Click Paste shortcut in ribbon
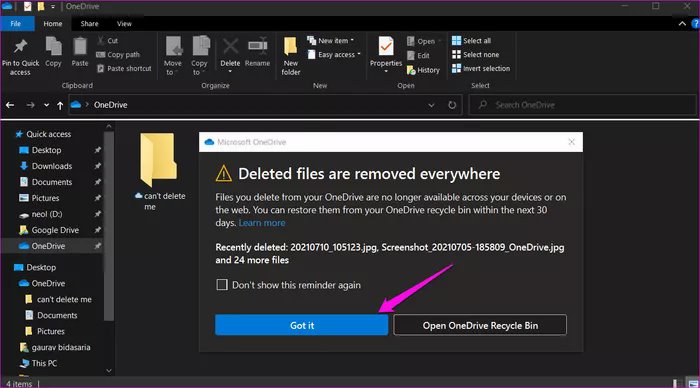Screen dimensions: 700x388 (x=124, y=68)
